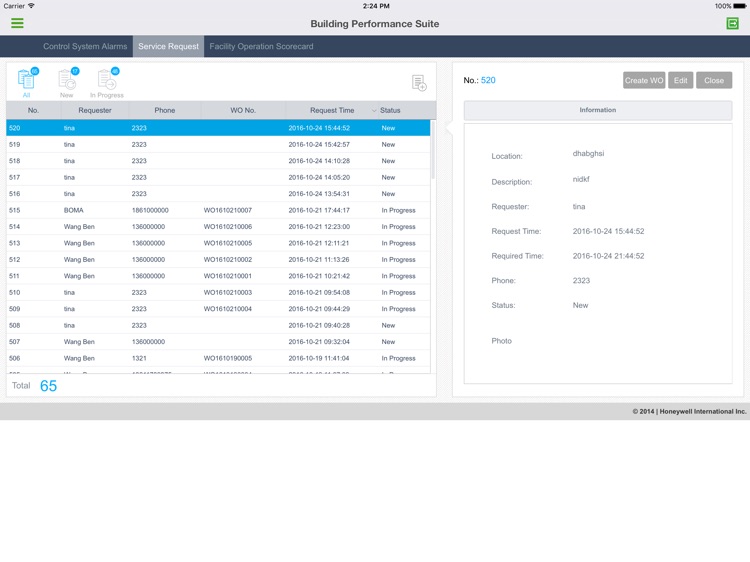
Task: Click the Description value nidkf
Action: (581, 179)
